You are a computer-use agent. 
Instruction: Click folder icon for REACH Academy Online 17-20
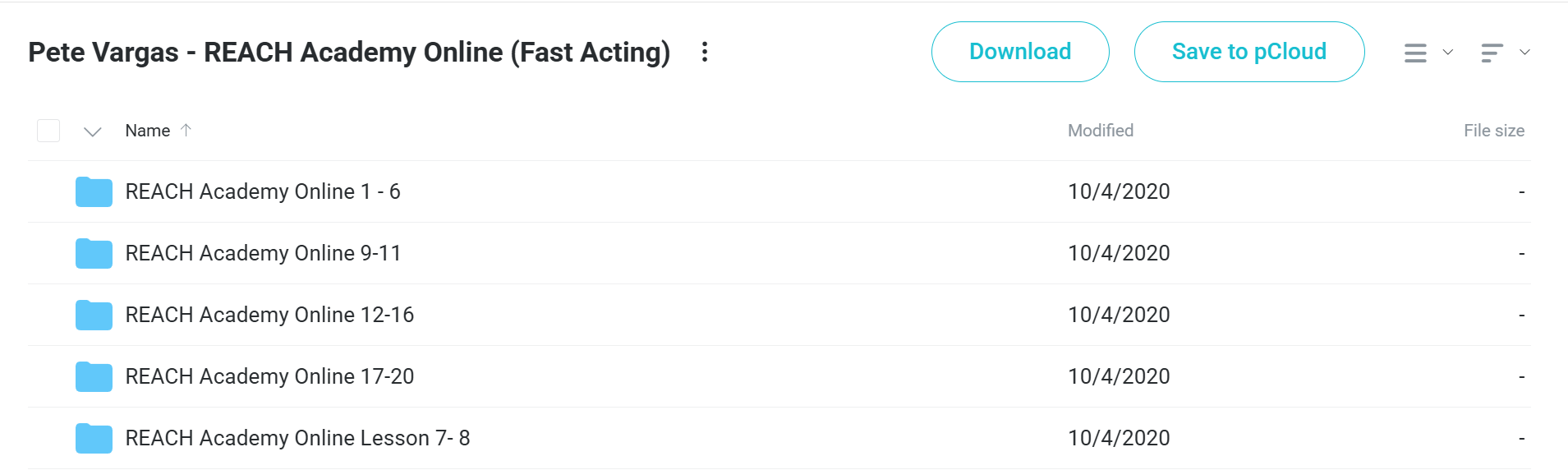coord(94,376)
